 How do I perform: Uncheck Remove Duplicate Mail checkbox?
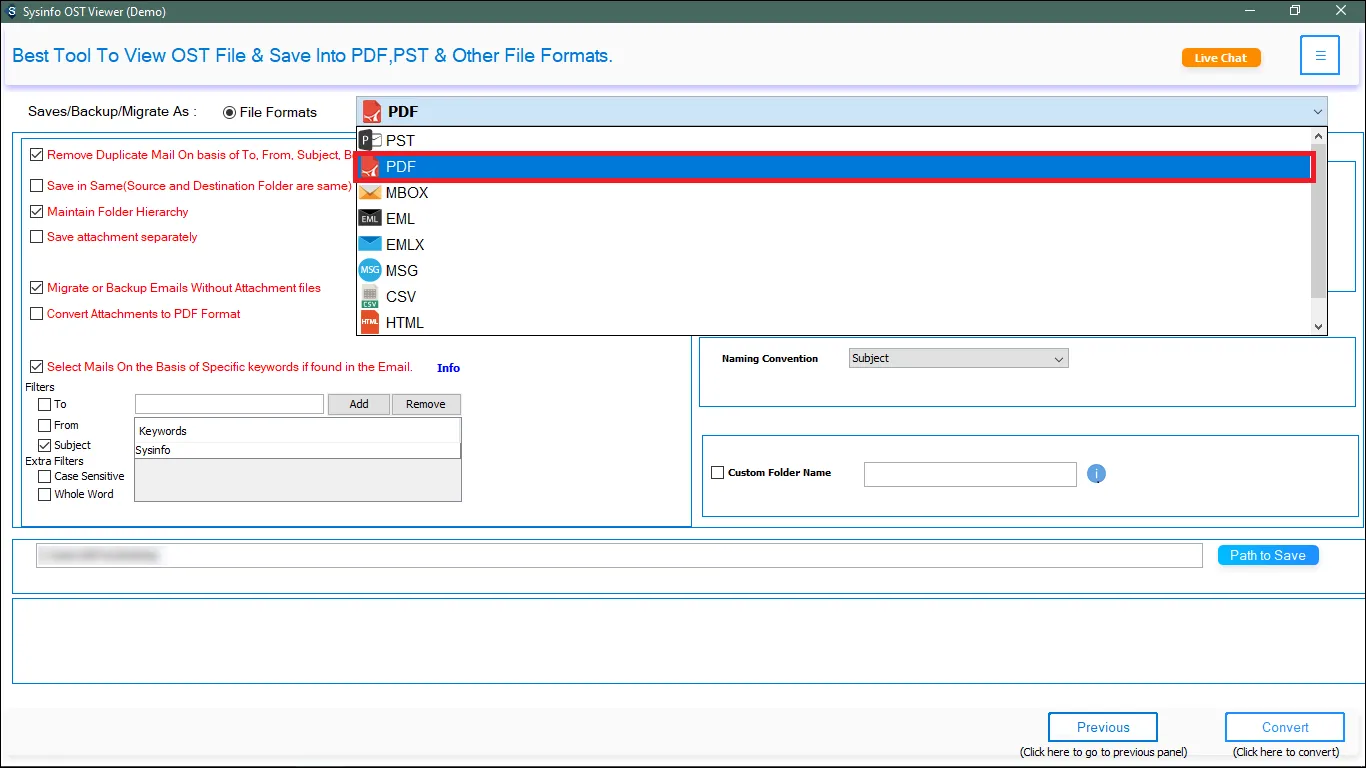tap(37, 155)
